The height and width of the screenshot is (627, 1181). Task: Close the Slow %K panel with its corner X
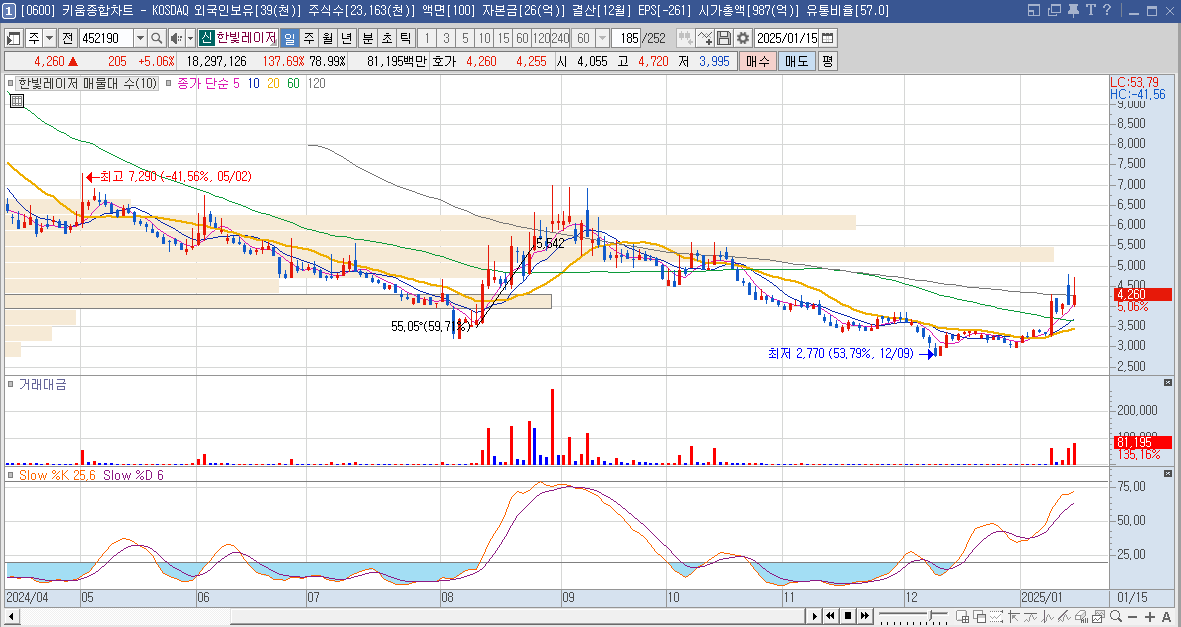pyautogui.click(x=1168, y=473)
